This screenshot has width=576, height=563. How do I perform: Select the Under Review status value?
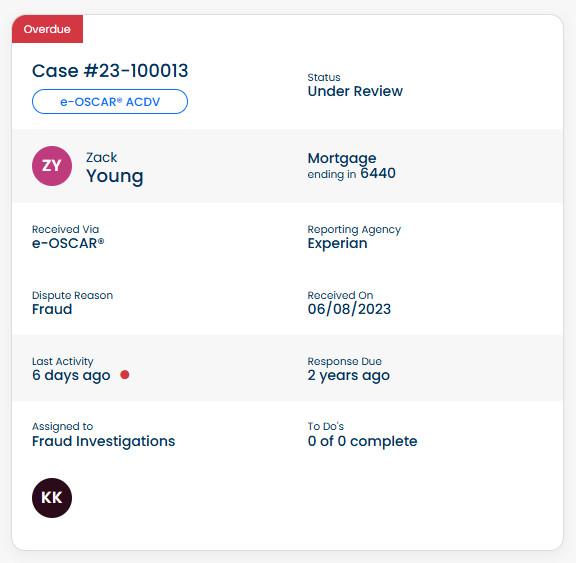pos(355,91)
